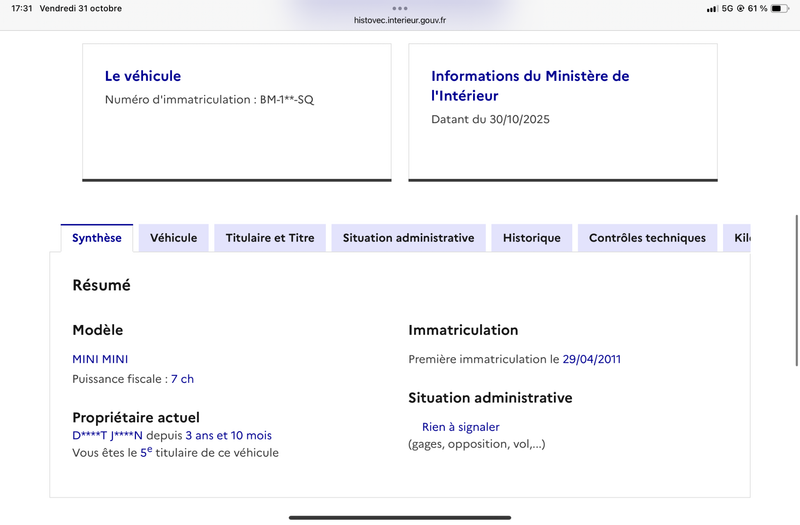Viewport: 800px width, 525px height.
Task: Click the Vendredi 31 octobre date
Action: (81, 8)
